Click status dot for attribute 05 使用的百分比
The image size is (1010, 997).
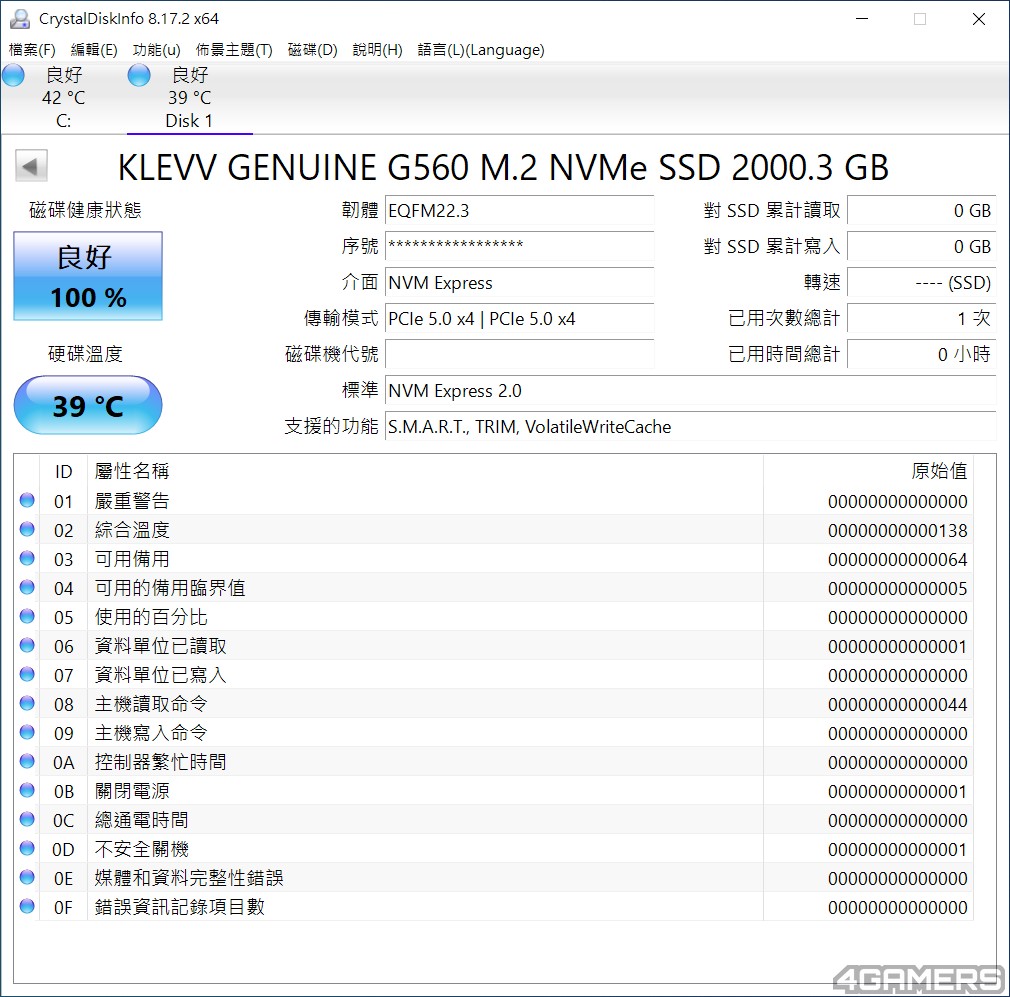tap(27, 616)
